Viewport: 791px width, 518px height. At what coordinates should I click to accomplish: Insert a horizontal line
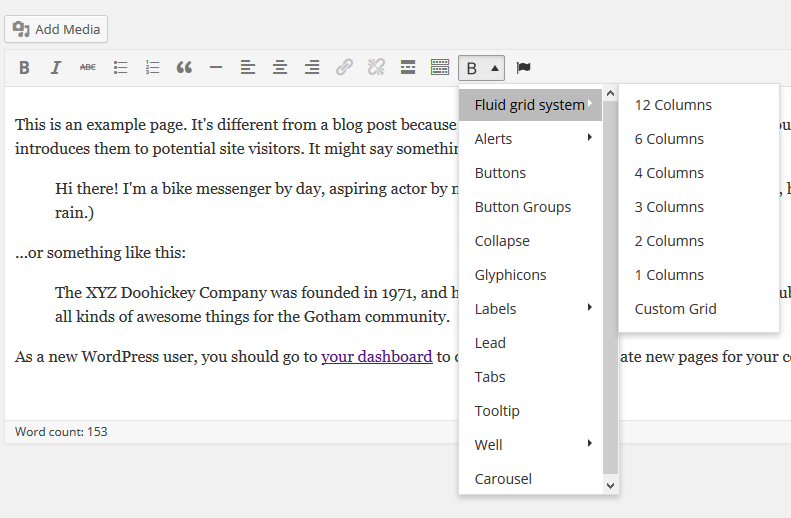[216, 67]
